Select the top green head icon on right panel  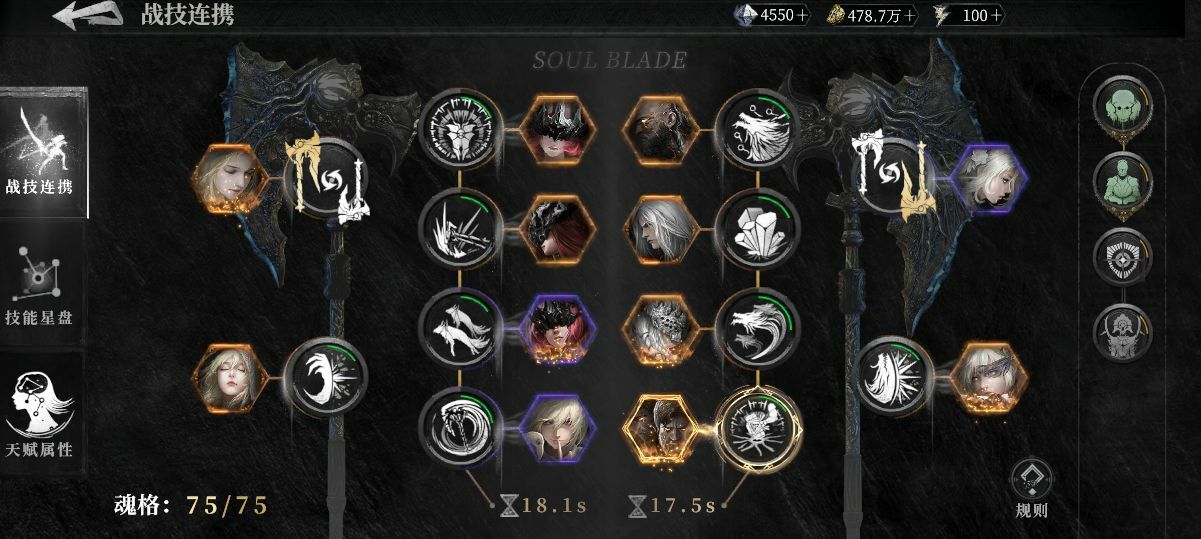click(x=1123, y=101)
